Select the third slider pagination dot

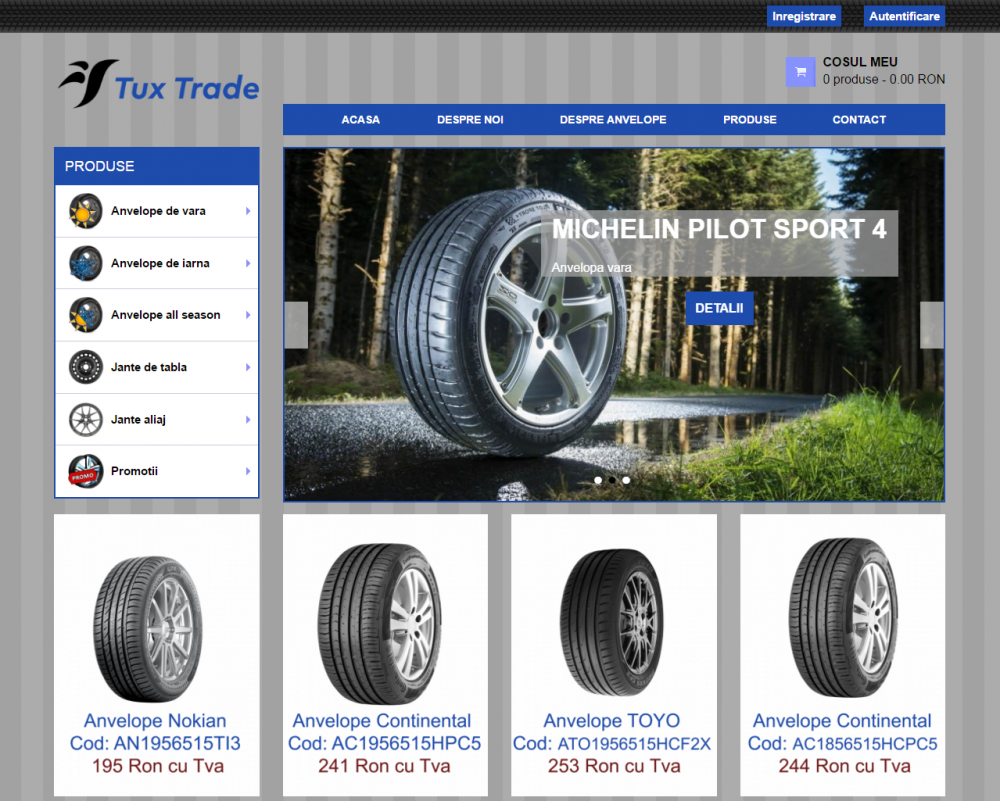tap(626, 480)
